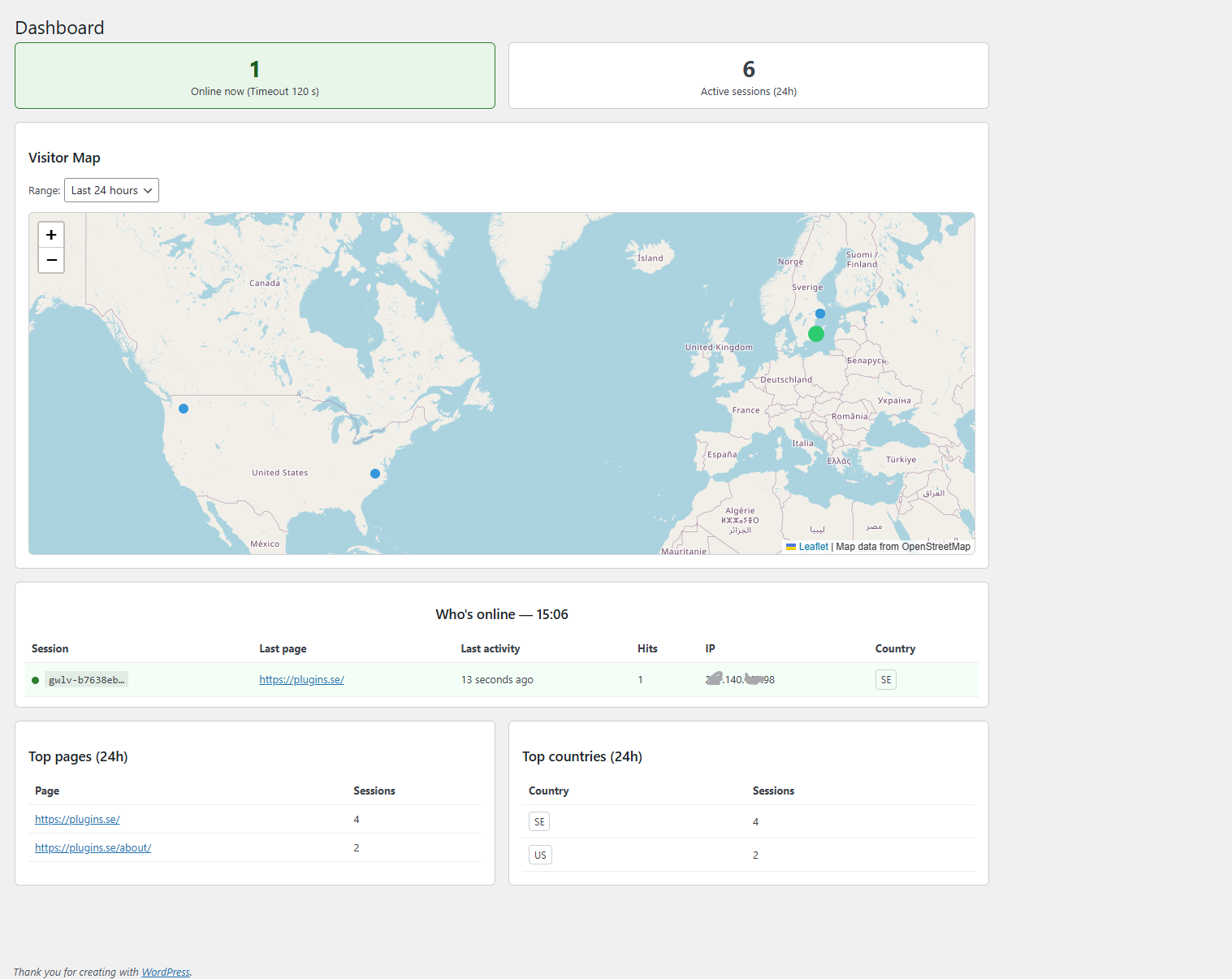Click the SE sessions count of 4
This screenshot has height=979, width=1232.
(755, 821)
